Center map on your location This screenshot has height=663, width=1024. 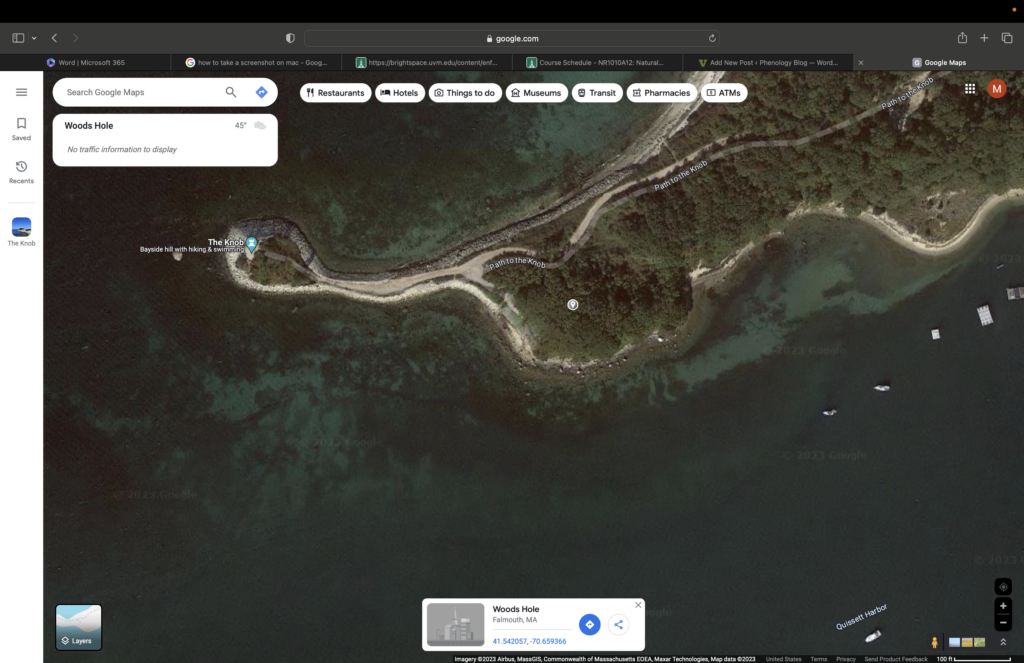pyautogui.click(x=1003, y=587)
